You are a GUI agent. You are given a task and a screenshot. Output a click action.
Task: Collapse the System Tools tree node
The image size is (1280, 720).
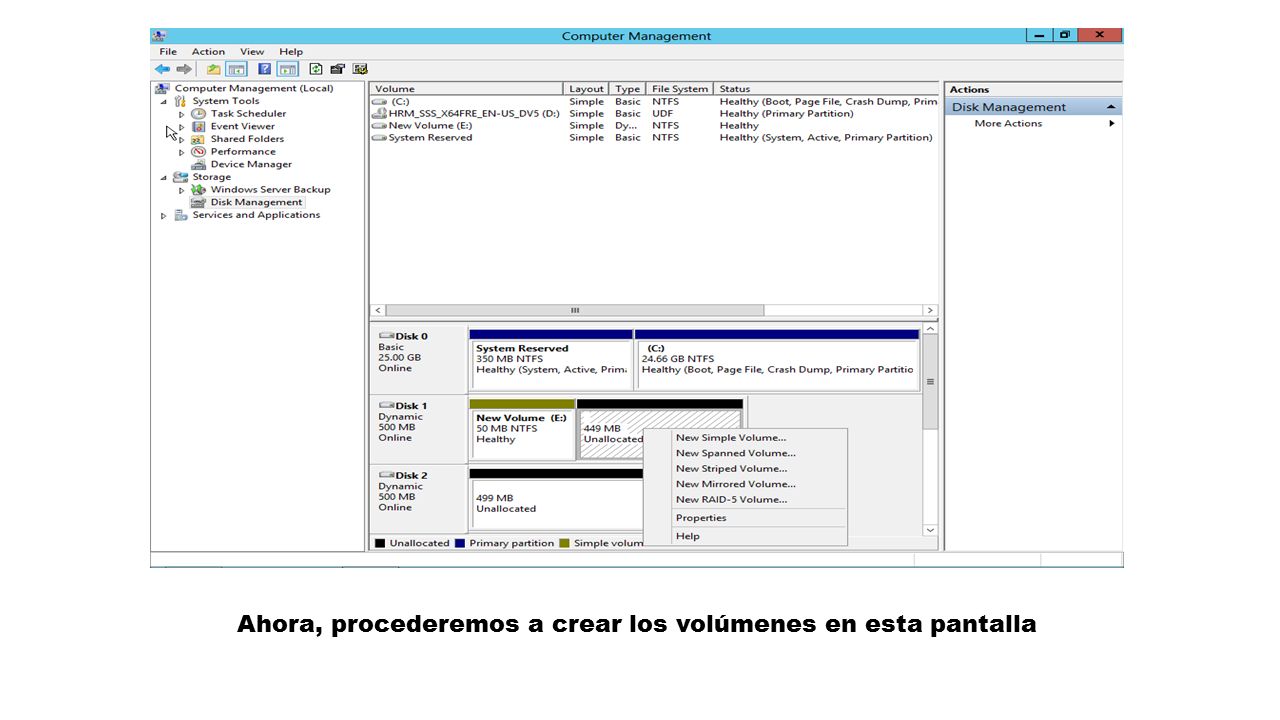pyautogui.click(x=164, y=101)
